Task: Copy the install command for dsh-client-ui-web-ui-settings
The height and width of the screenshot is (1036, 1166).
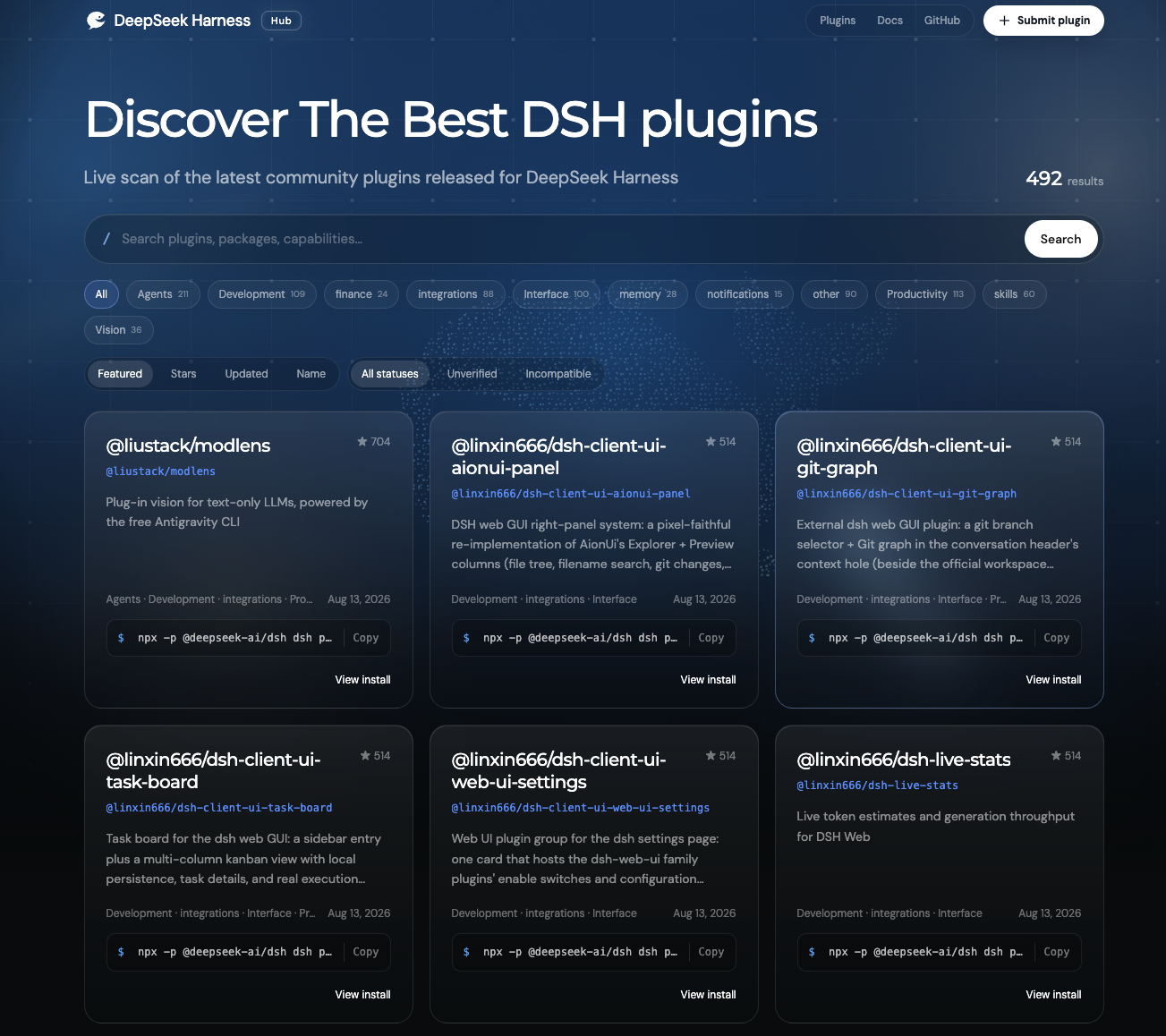Action: click(x=711, y=952)
